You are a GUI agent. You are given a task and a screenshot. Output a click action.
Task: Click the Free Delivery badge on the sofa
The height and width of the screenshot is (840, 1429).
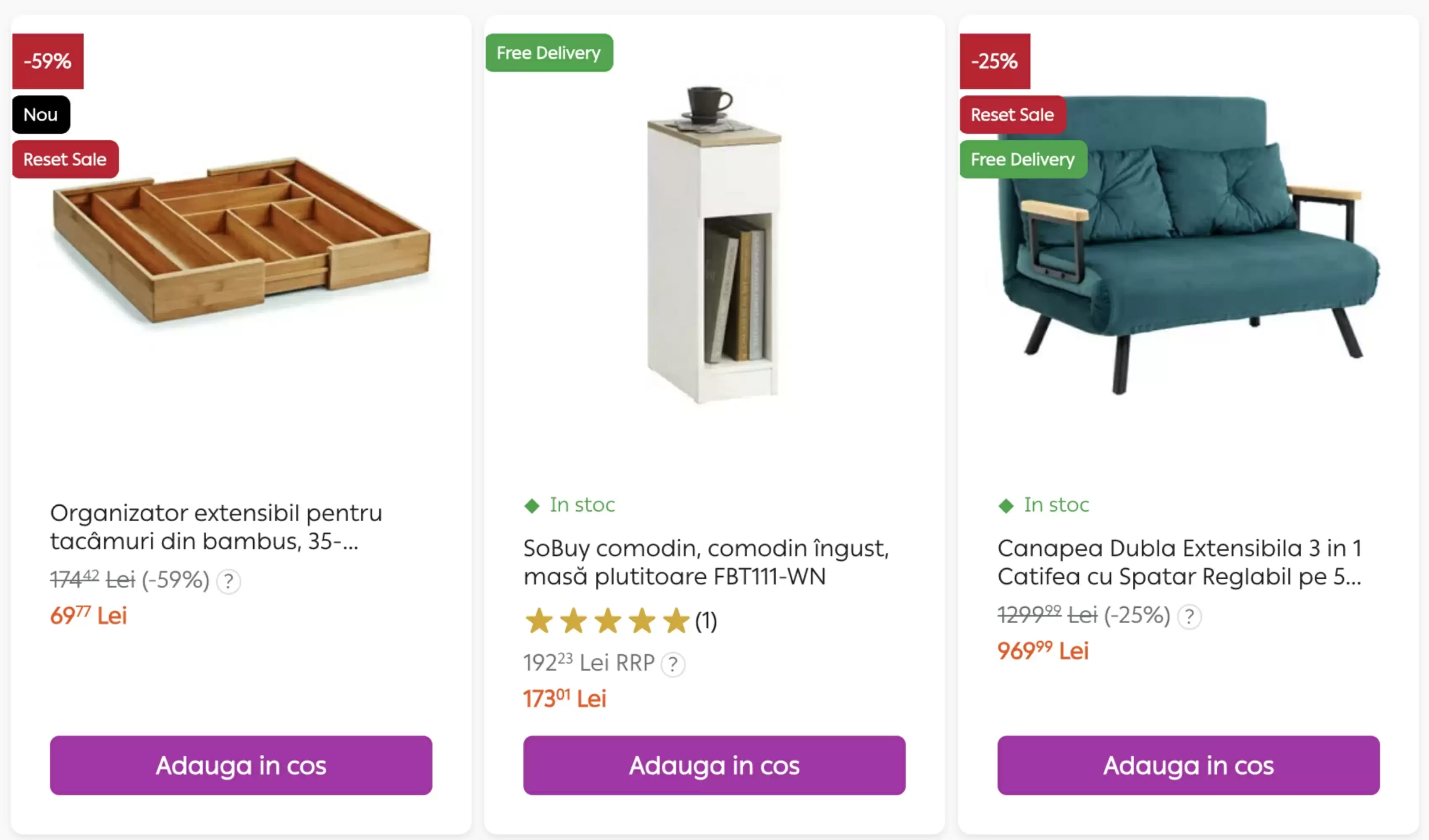click(x=1023, y=159)
